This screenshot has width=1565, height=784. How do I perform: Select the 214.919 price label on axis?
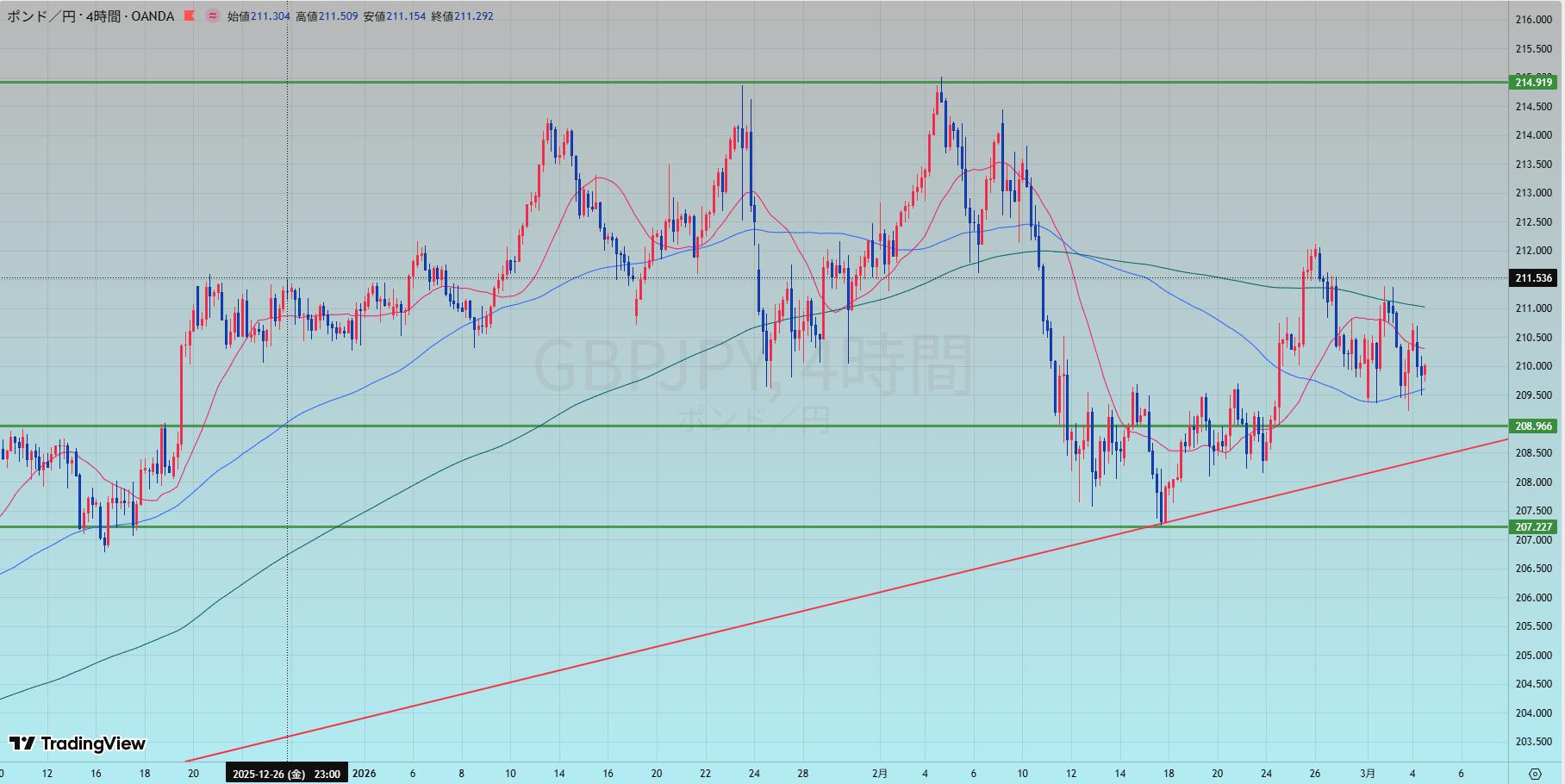coord(1533,83)
